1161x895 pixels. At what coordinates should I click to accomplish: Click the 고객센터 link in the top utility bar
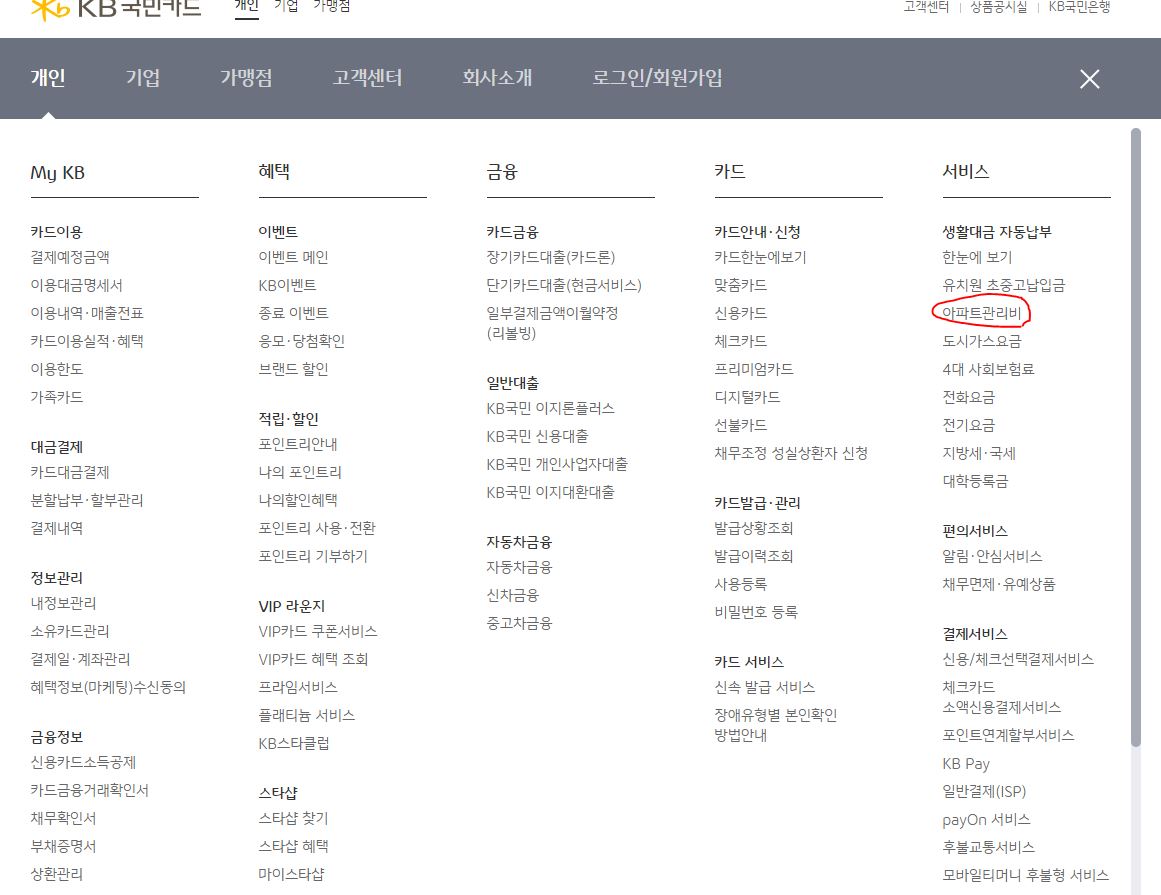coord(926,7)
